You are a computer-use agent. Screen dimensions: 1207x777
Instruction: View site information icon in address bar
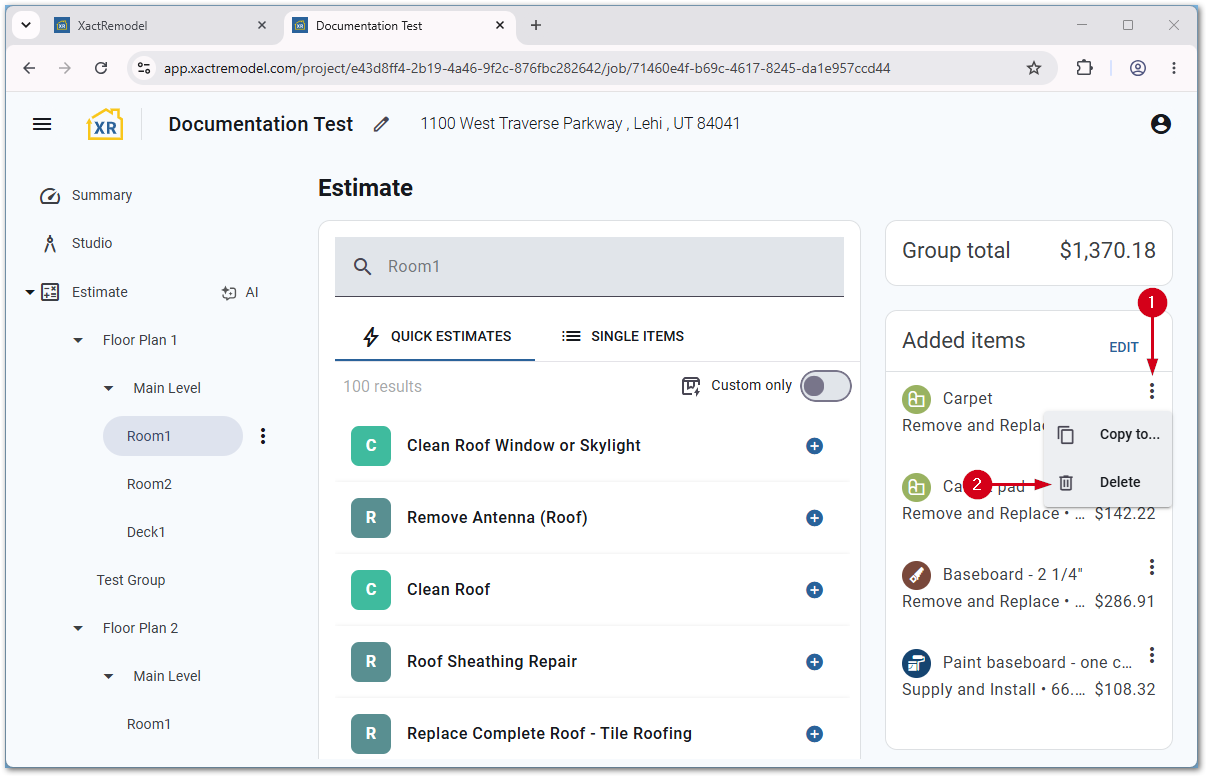[x=144, y=68]
